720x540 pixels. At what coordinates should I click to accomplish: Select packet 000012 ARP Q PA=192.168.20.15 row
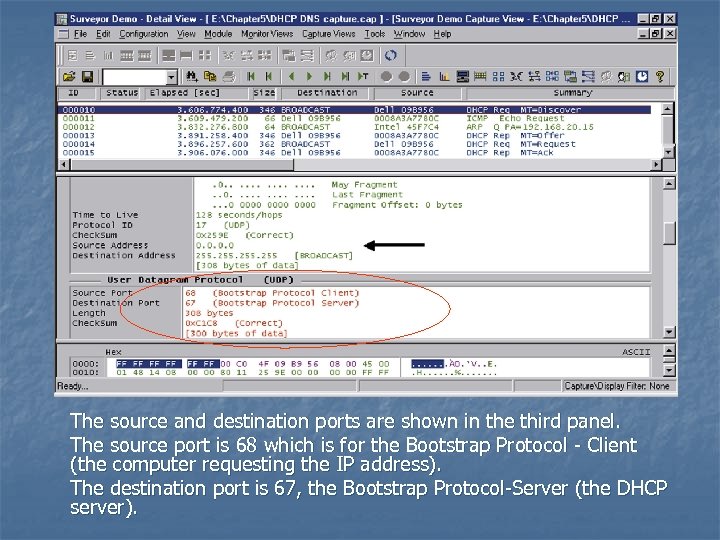(354, 127)
